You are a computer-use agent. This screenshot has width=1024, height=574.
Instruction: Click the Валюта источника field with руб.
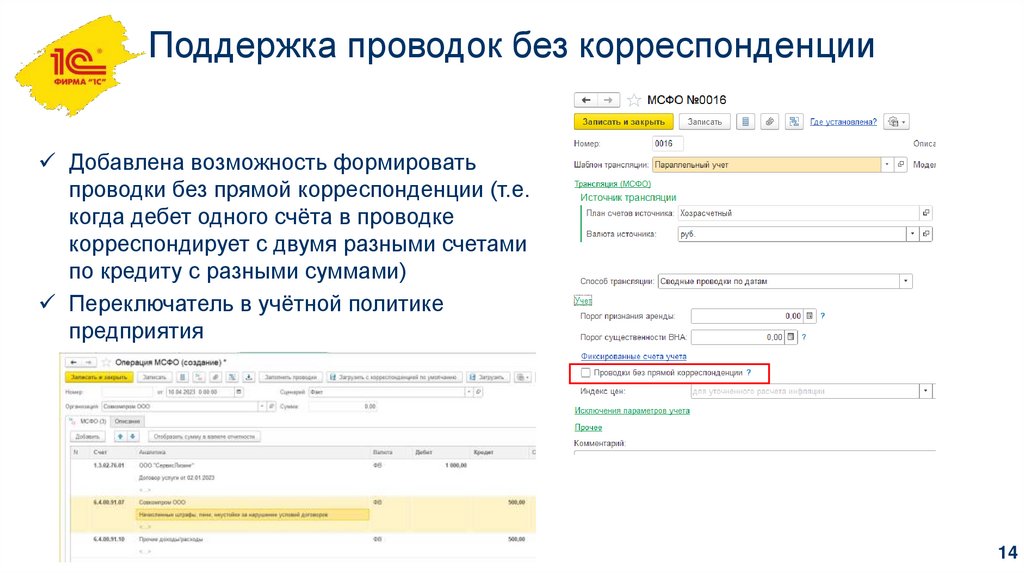pos(792,233)
